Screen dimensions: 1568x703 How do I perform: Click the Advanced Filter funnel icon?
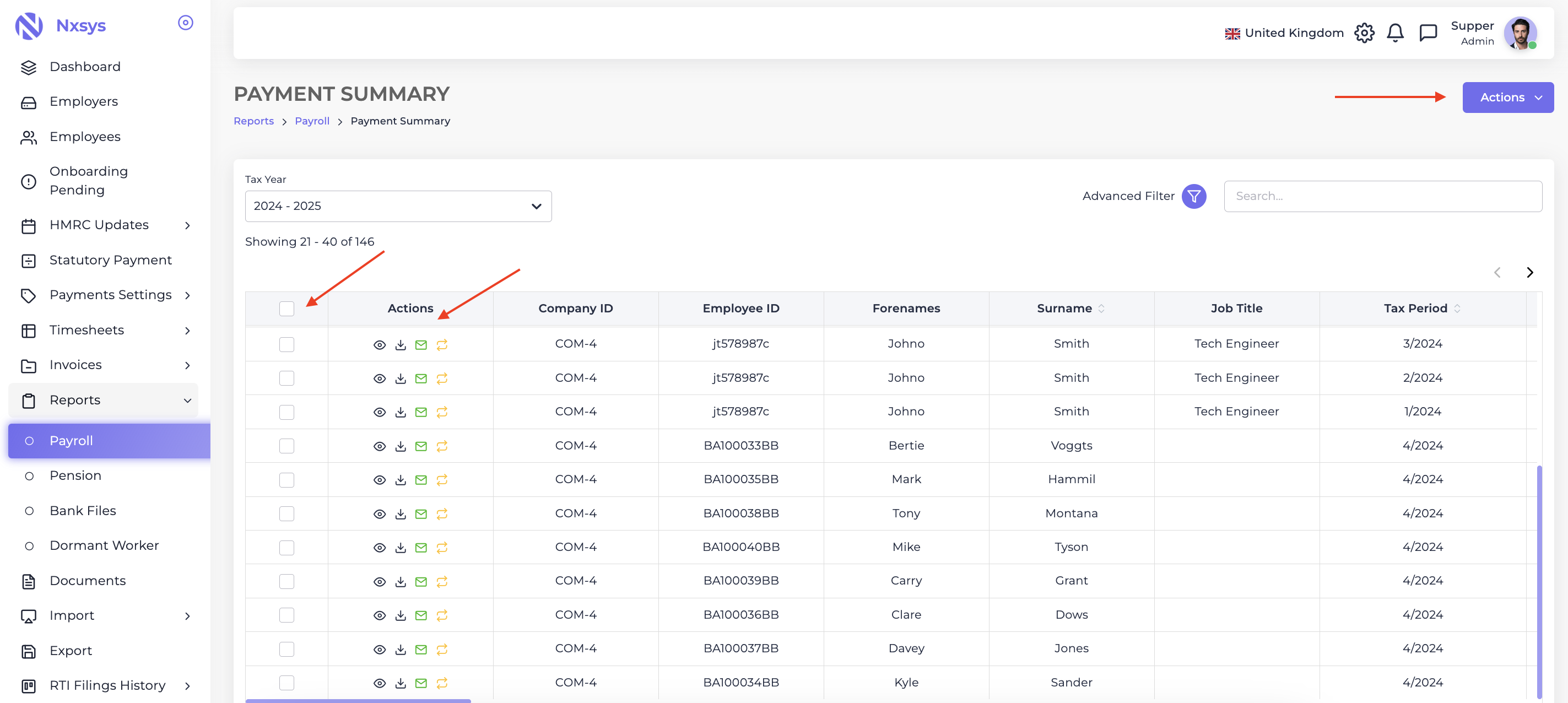click(1194, 196)
